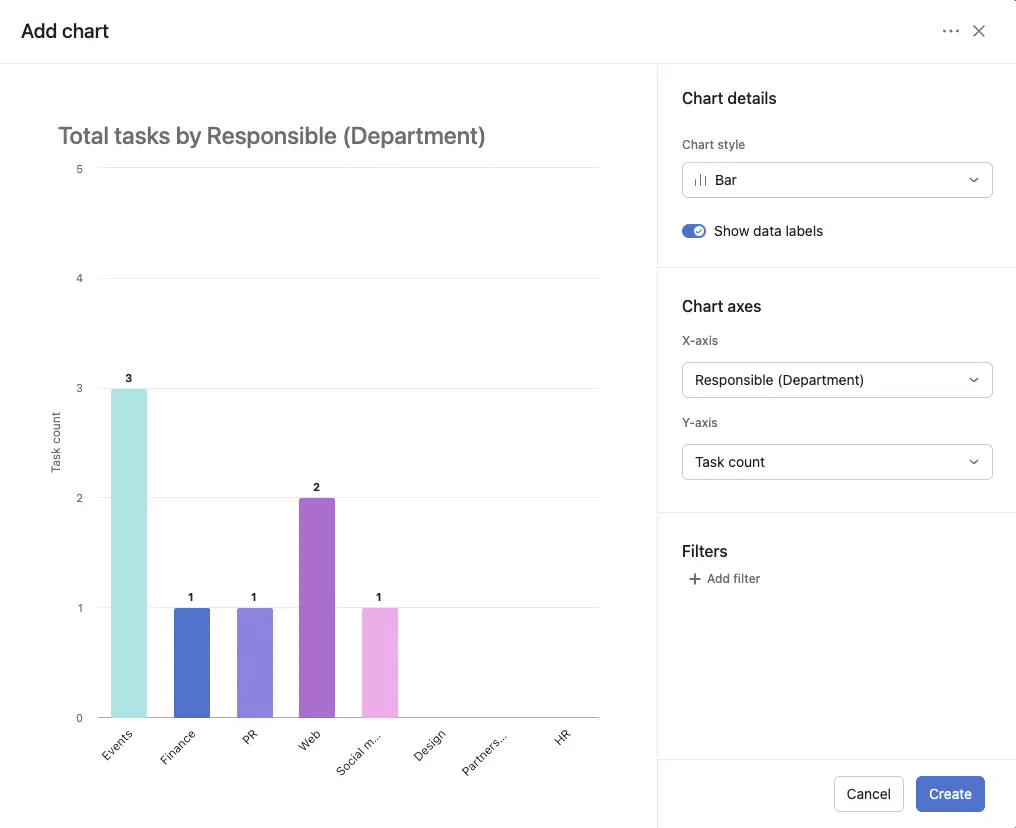Expand the chevron in the X-axis field
The width and height of the screenshot is (1016, 828).
[974, 380]
